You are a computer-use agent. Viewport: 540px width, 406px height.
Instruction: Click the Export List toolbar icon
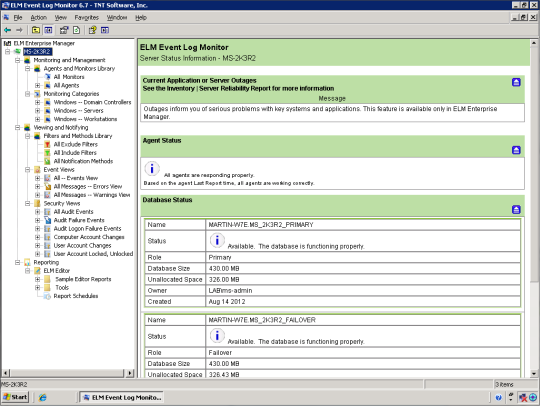tap(76, 30)
